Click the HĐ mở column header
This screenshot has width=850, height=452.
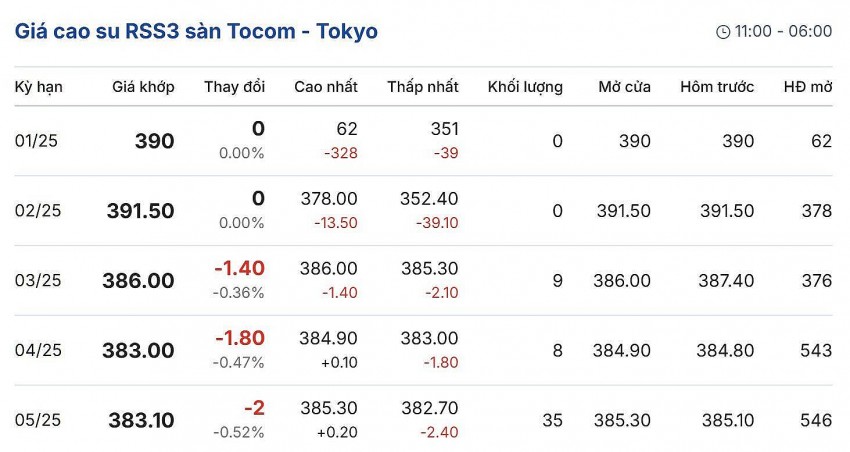pos(808,87)
